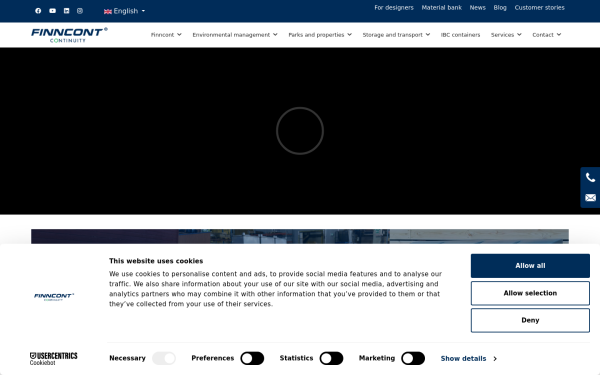Open the IBC containers page
This screenshot has height=375, width=600.
[460, 35]
